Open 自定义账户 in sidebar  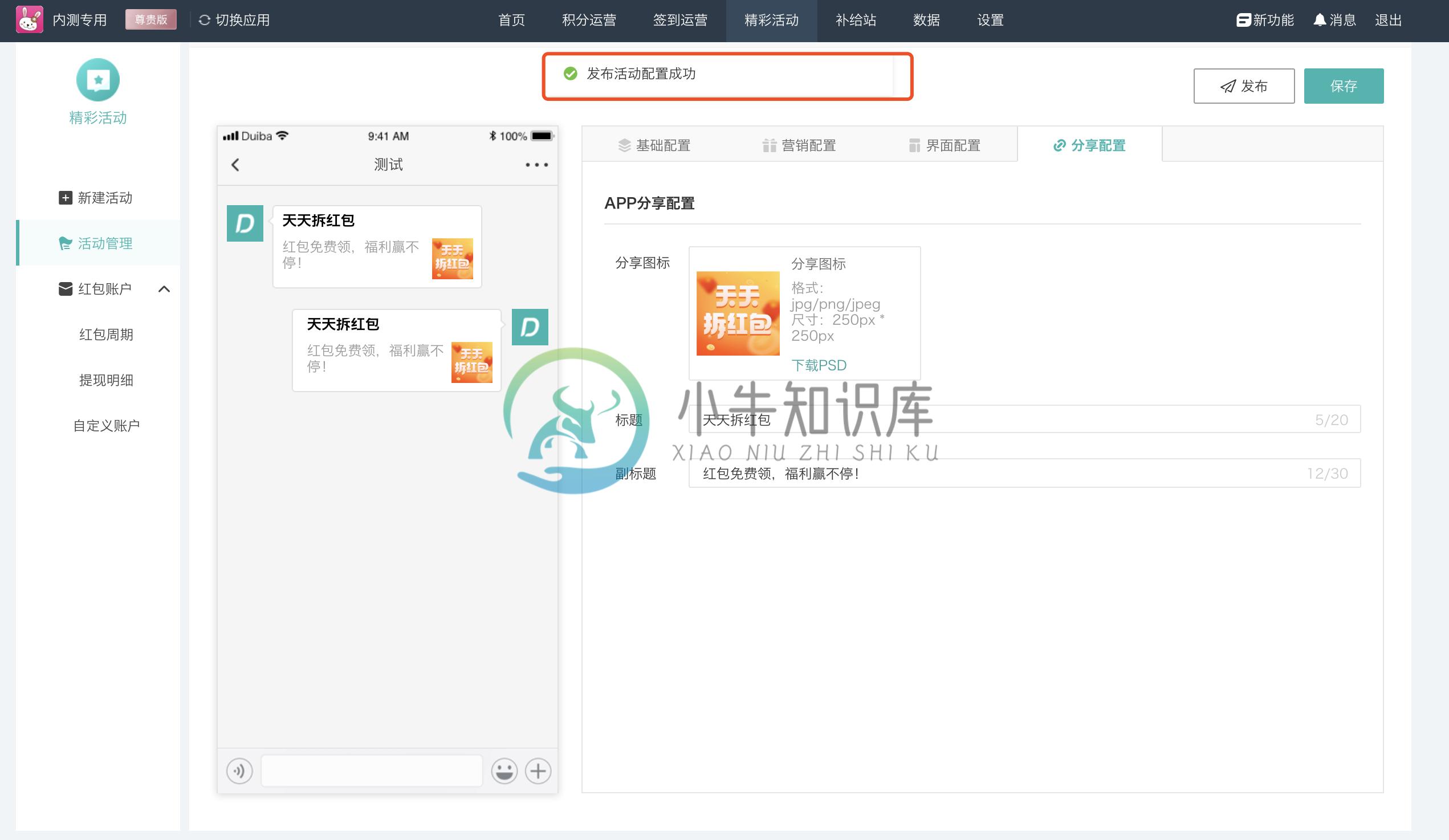[107, 426]
